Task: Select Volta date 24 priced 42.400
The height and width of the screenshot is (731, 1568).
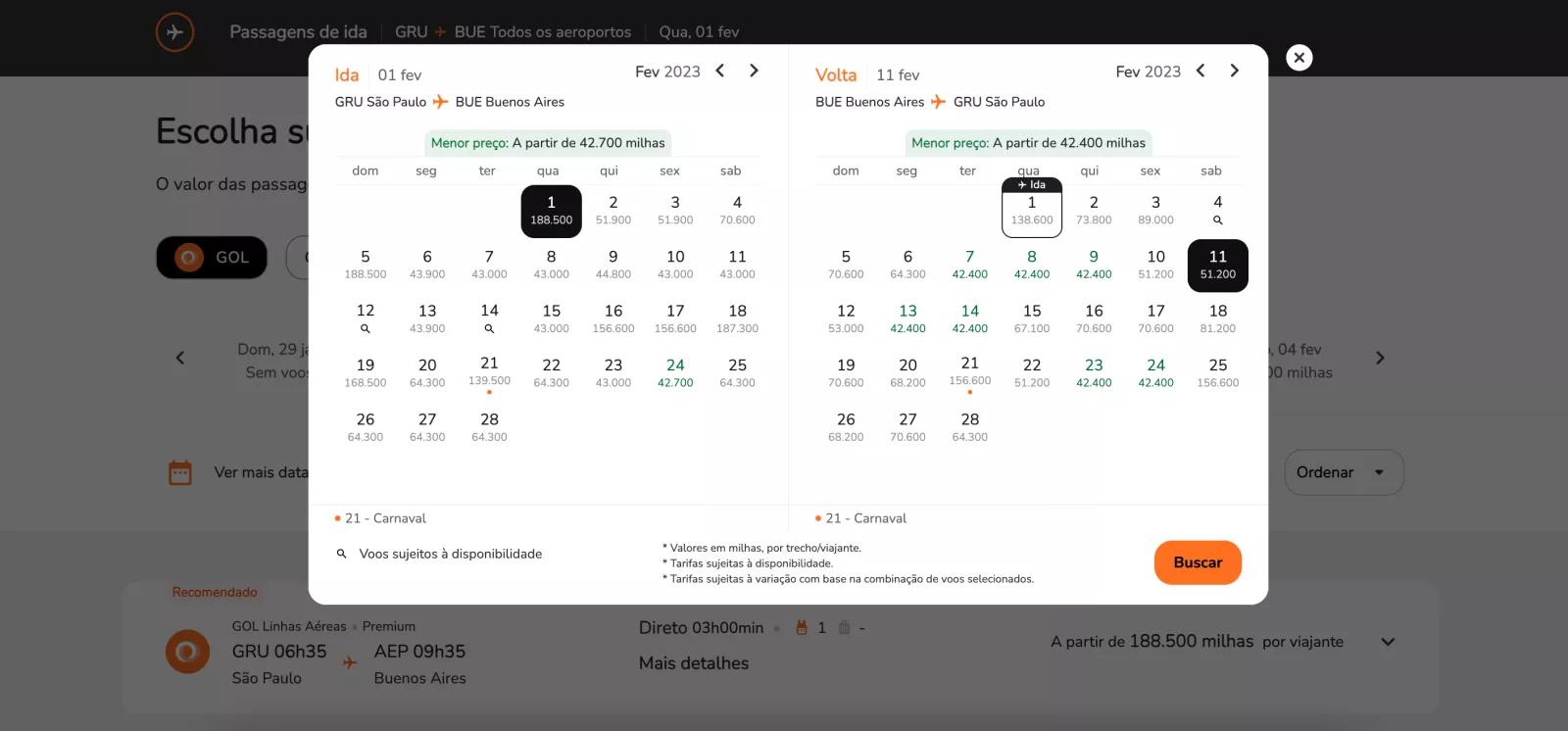Action: point(1156,372)
